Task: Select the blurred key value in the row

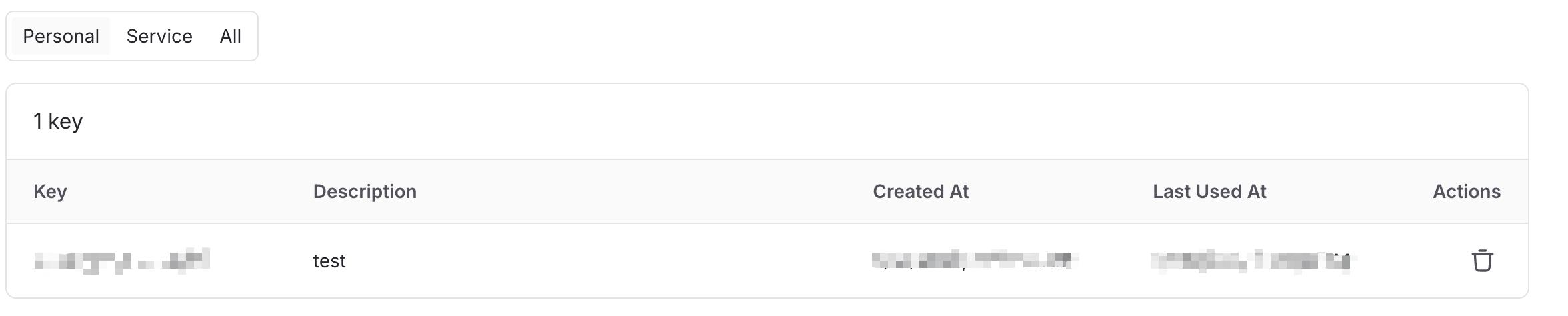Action: pyautogui.click(x=122, y=261)
